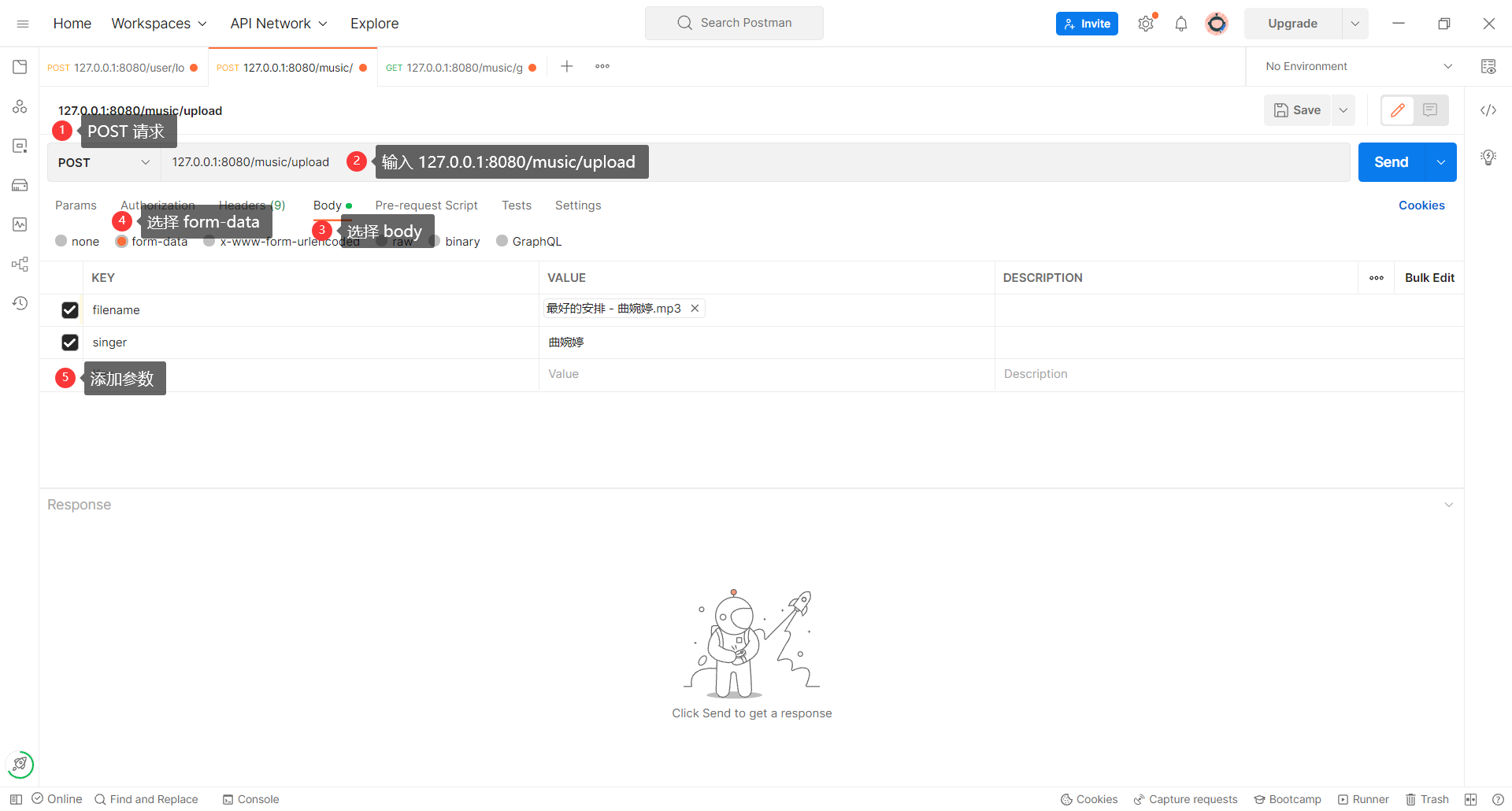The image size is (1512, 811).
Task: Open the request Cookies link
Action: (1421, 206)
